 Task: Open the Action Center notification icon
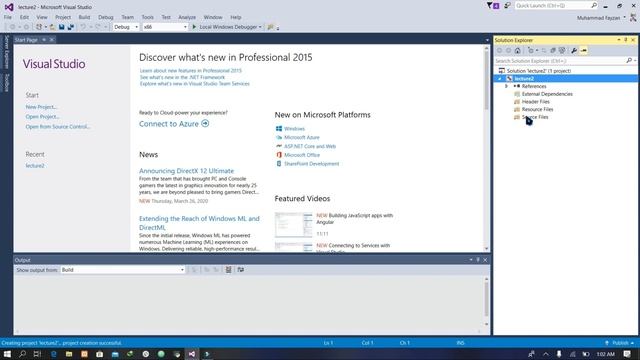pos(627,354)
